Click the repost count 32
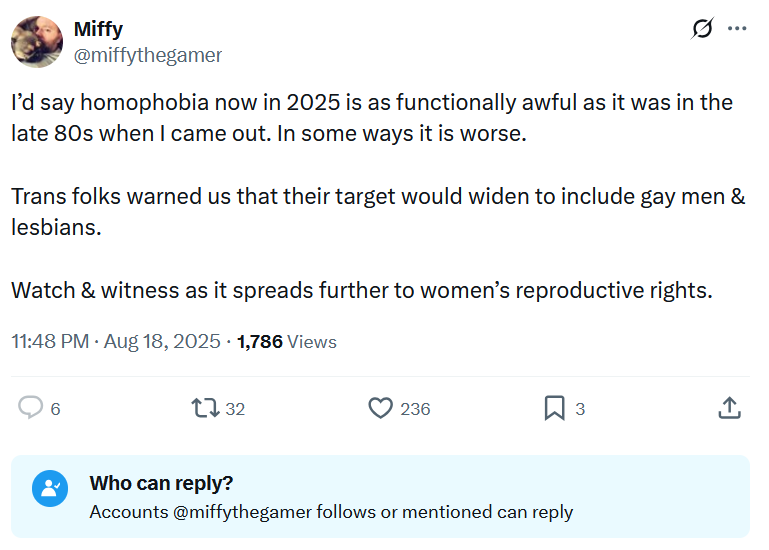 click(235, 409)
